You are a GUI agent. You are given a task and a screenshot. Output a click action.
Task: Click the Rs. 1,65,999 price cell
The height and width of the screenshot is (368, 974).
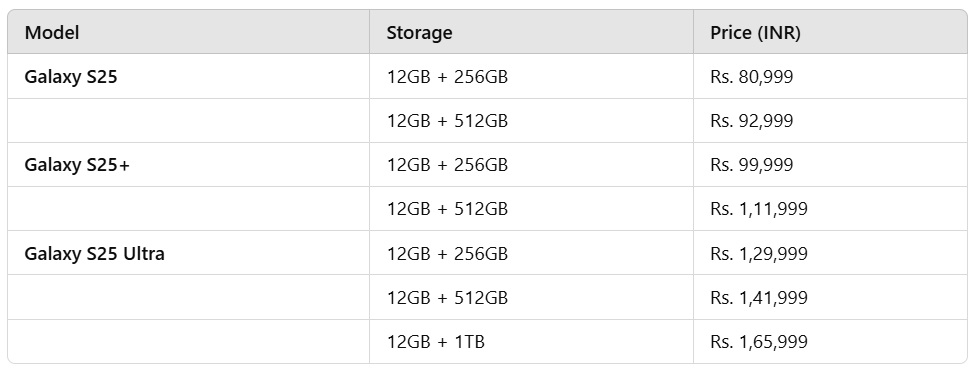pos(830,341)
